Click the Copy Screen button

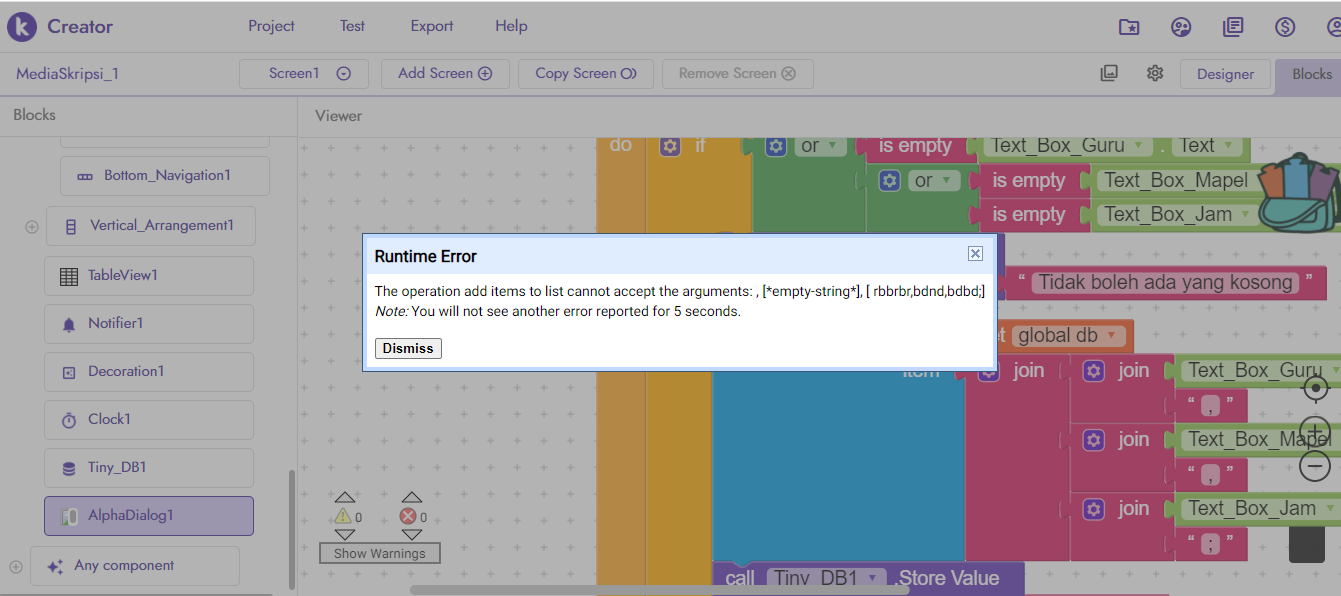(x=586, y=73)
